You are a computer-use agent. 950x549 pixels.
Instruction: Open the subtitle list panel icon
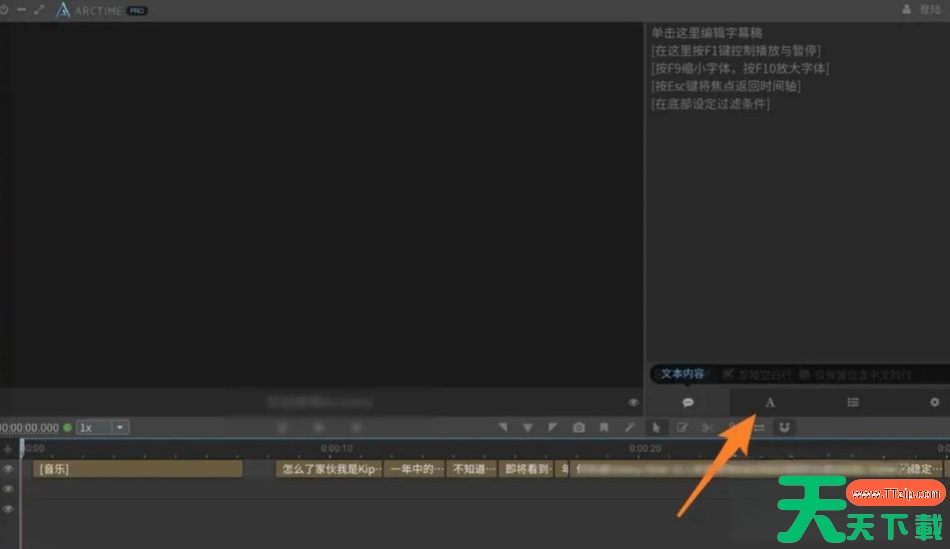(852, 402)
